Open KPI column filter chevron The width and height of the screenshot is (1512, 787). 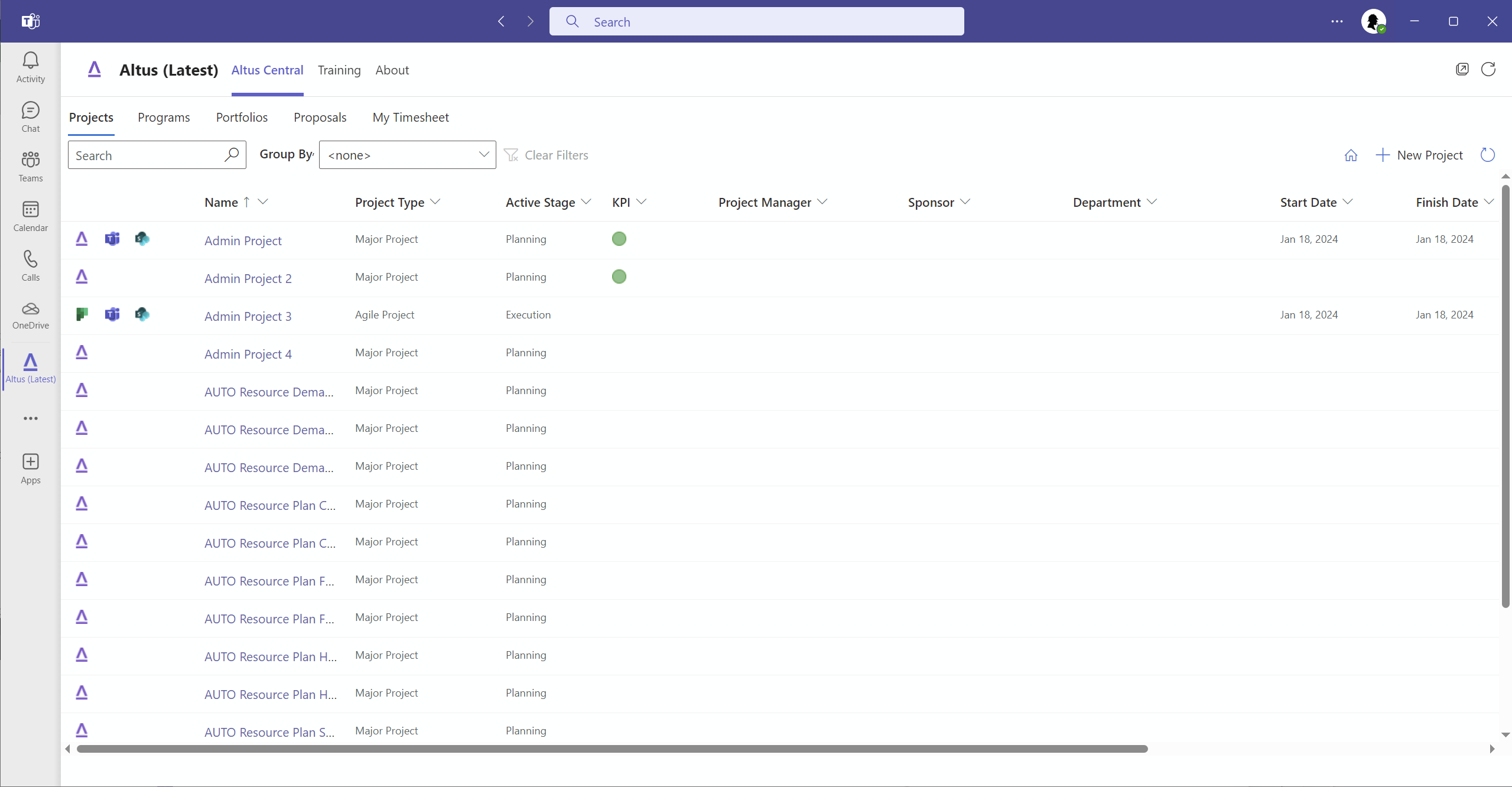[642, 202]
